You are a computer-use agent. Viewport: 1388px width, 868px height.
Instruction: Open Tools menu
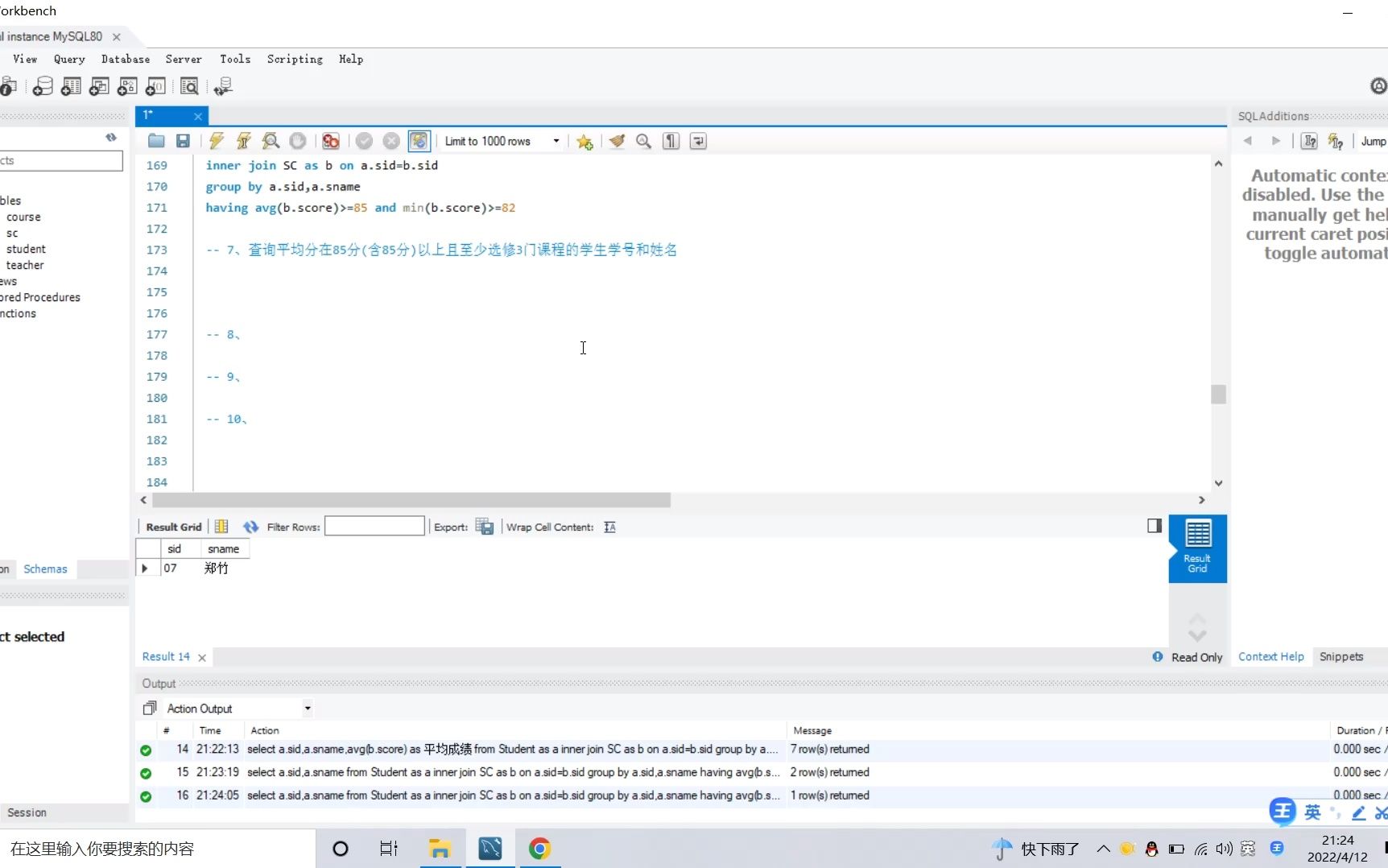click(x=235, y=59)
